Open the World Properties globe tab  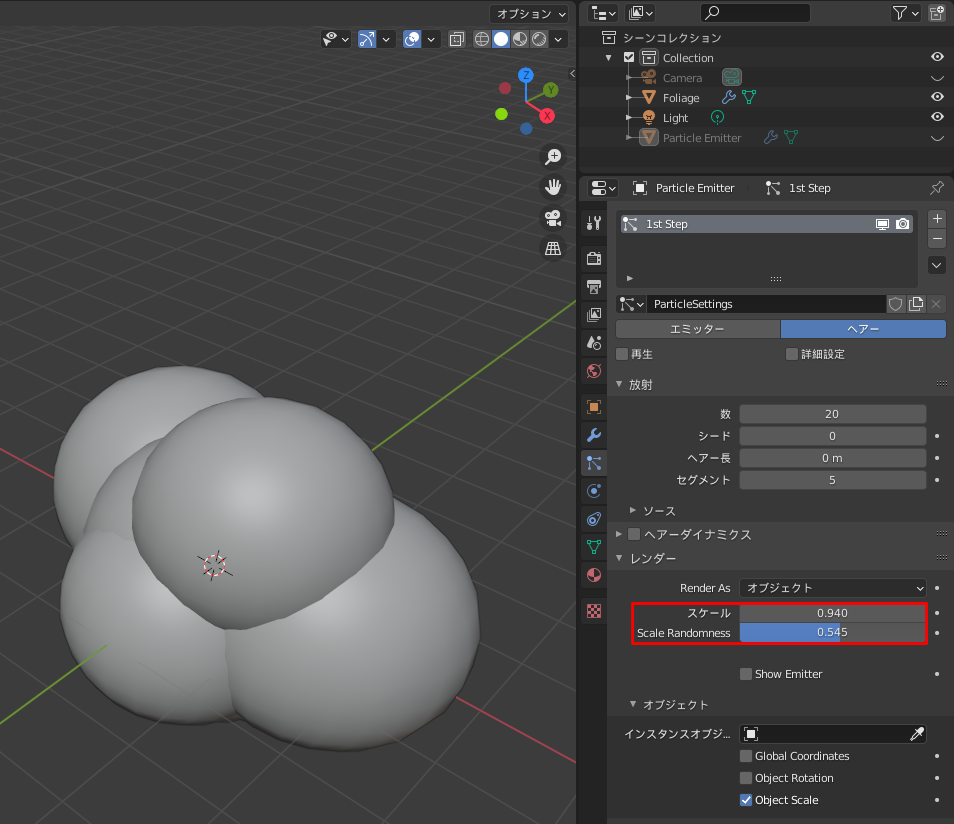[594, 371]
